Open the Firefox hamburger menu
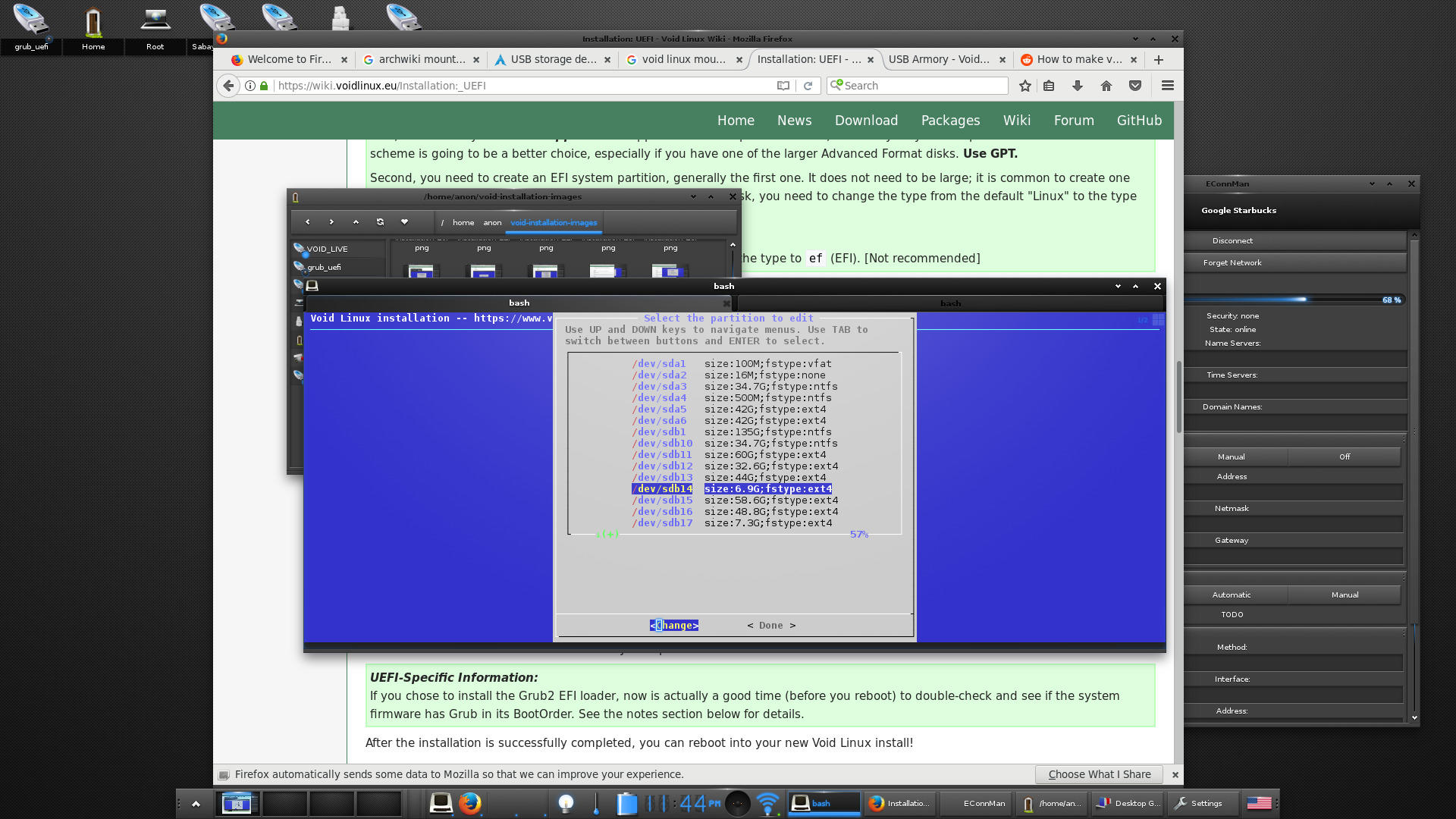 [x=1168, y=86]
